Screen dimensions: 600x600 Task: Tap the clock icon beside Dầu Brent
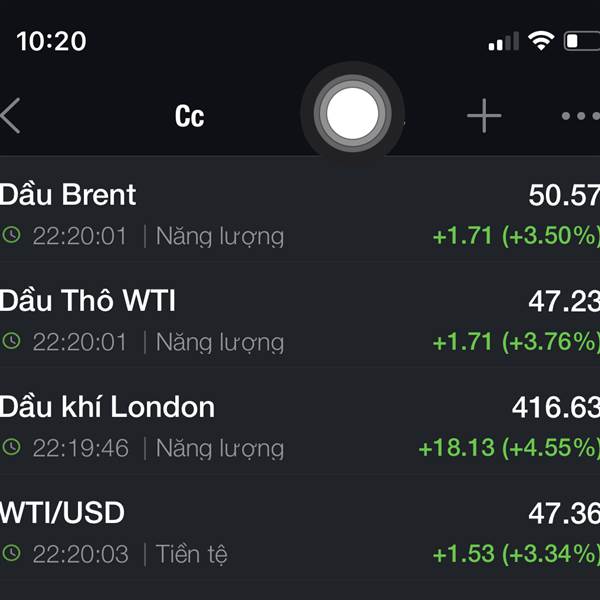click(11, 235)
